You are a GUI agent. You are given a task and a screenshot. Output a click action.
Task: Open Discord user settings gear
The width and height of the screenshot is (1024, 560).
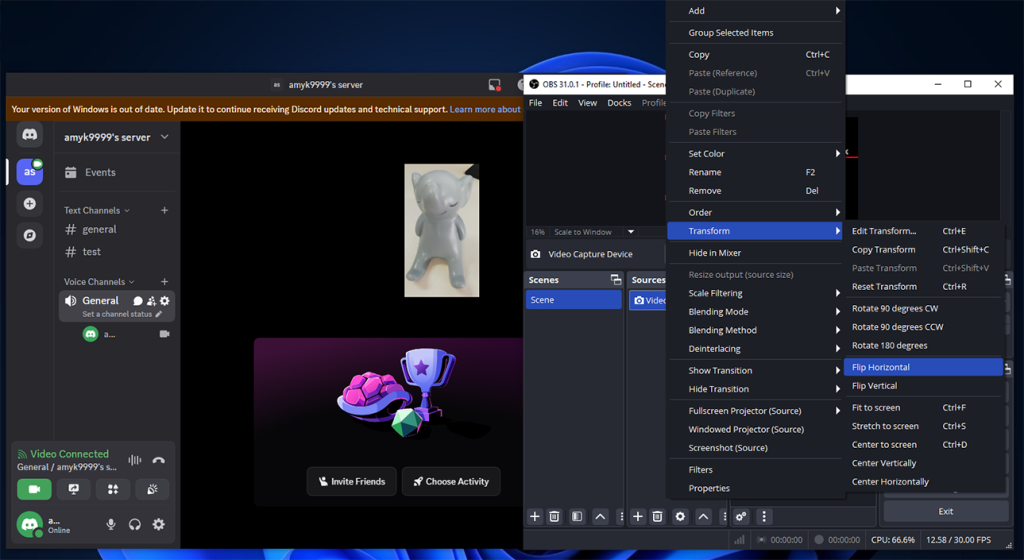pos(159,524)
